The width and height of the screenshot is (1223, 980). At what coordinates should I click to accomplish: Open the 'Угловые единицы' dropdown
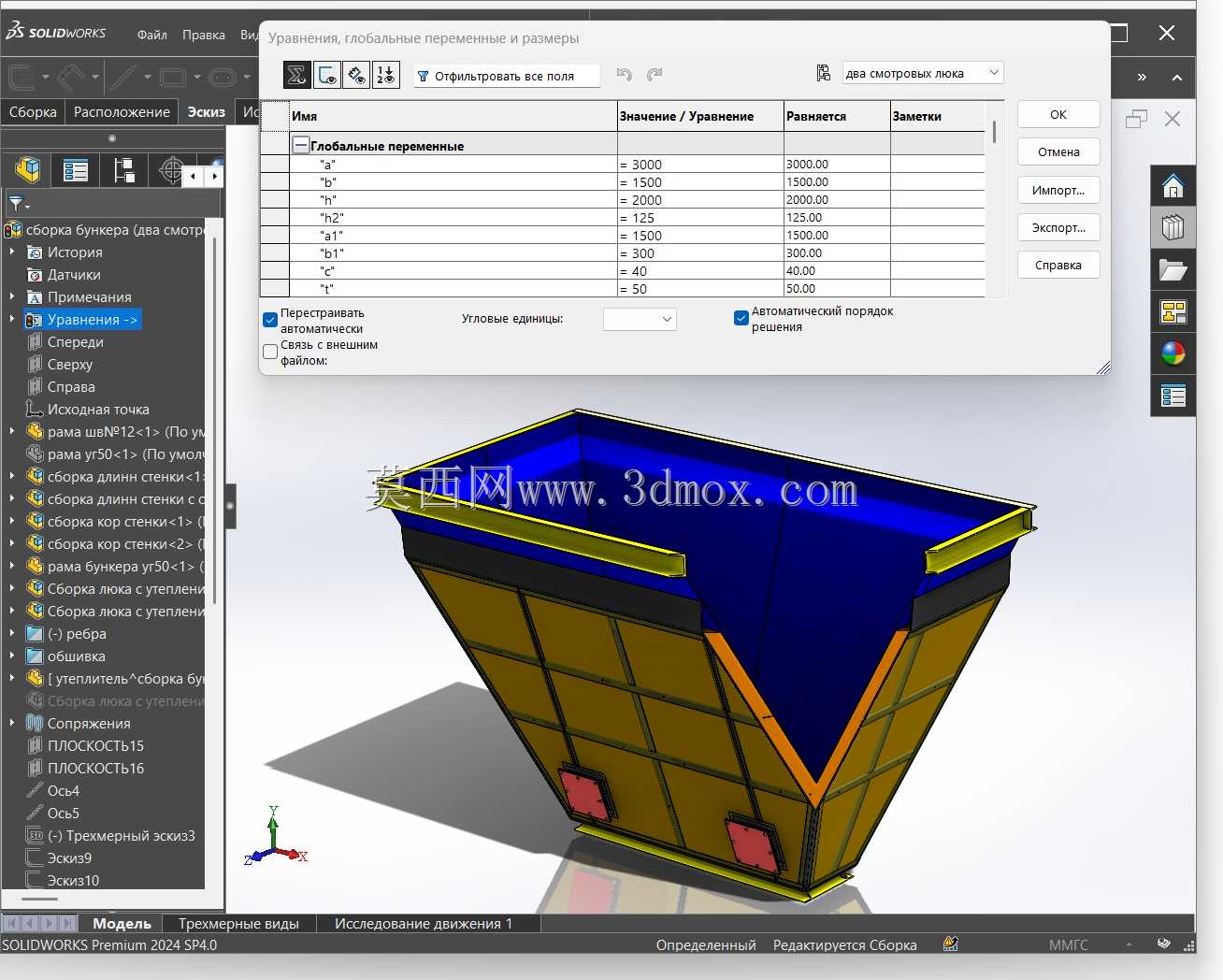(x=640, y=319)
